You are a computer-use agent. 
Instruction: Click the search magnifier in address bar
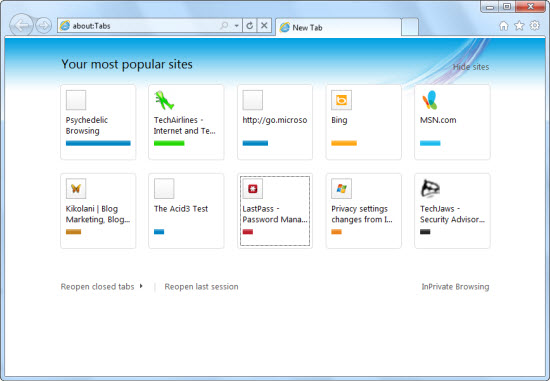coord(224,26)
